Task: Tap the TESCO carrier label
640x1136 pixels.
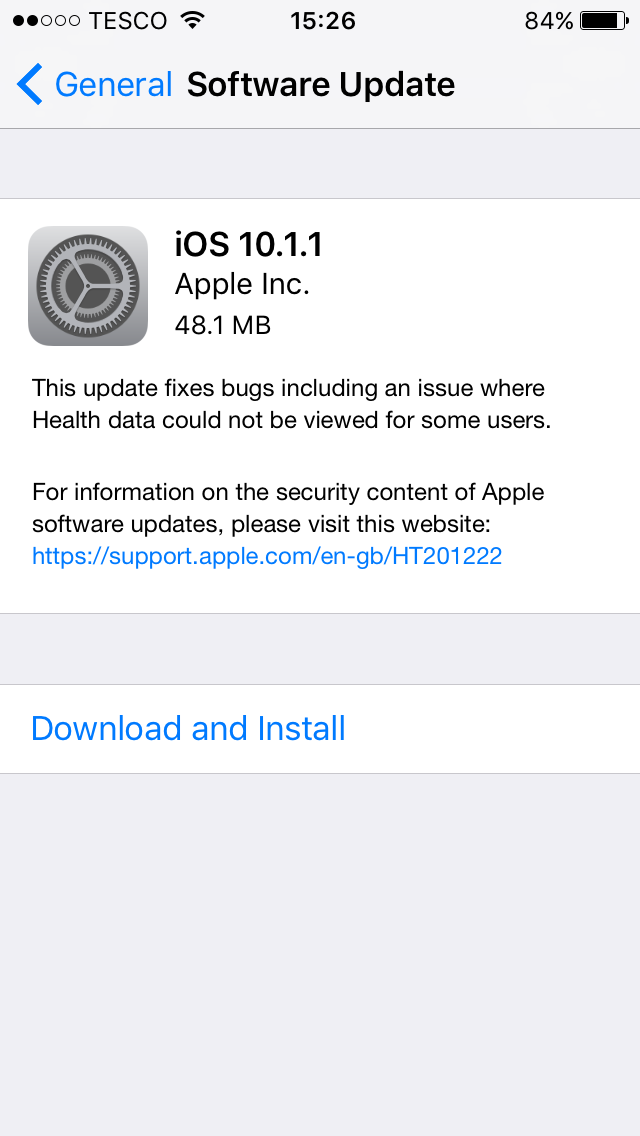Action: (130, 21)
